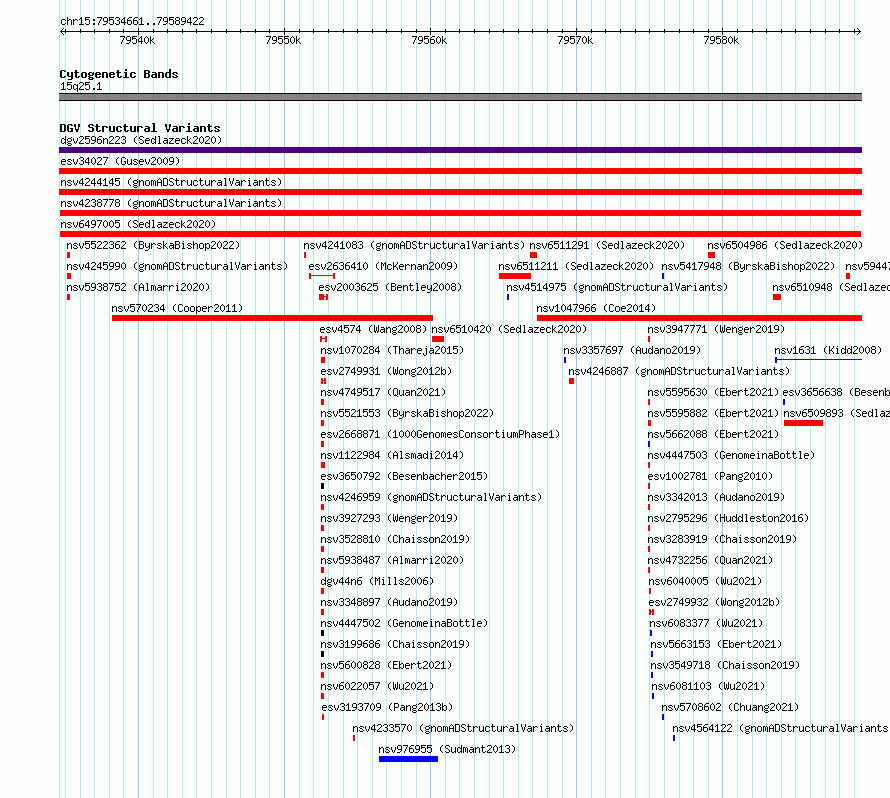Select esv3650792 (Besenbacher2015) label
The width and height of the screenshot is (890, 798).
tap(404, 476)
